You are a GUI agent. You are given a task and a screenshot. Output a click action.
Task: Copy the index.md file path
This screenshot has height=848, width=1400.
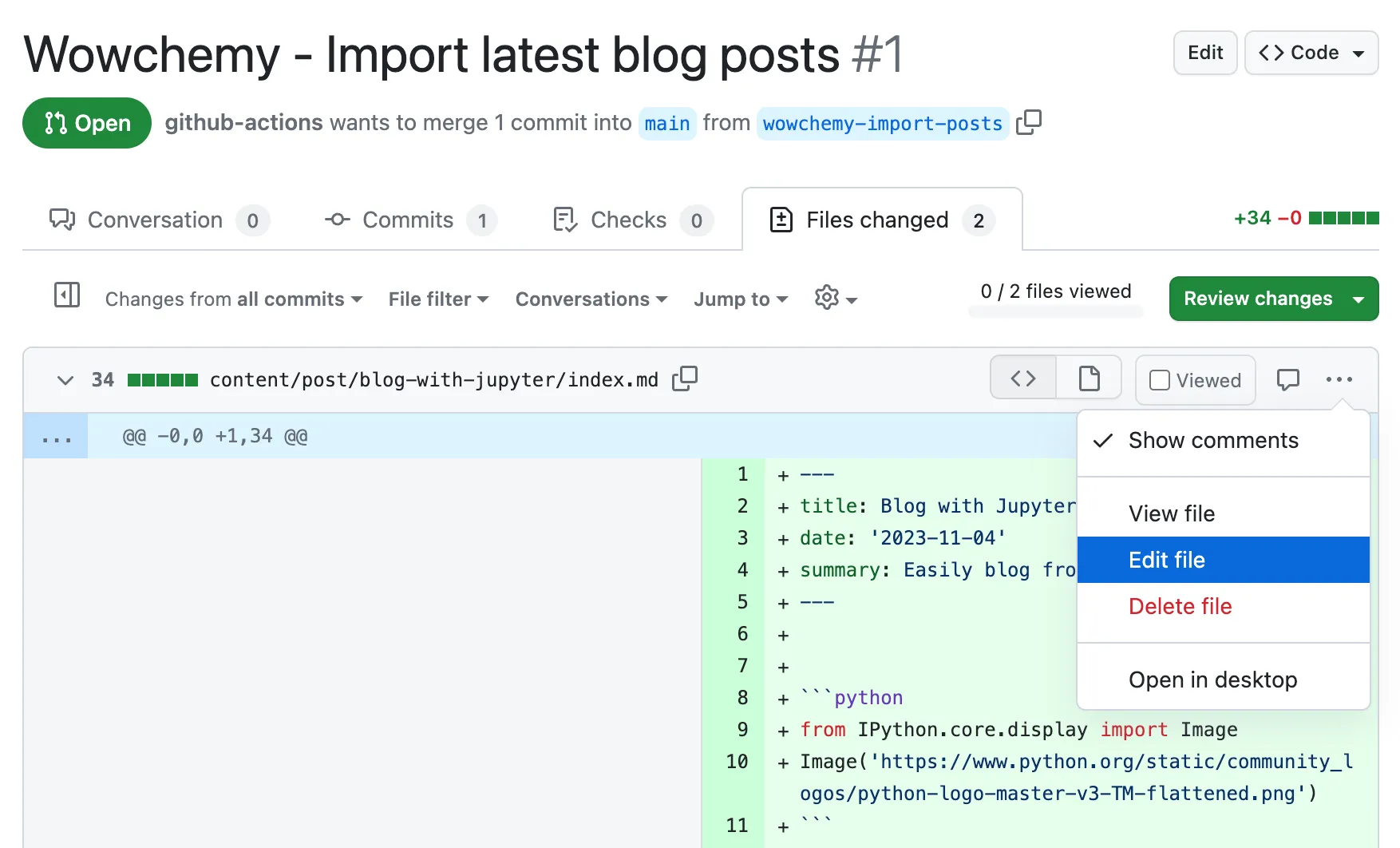[684, 378]
